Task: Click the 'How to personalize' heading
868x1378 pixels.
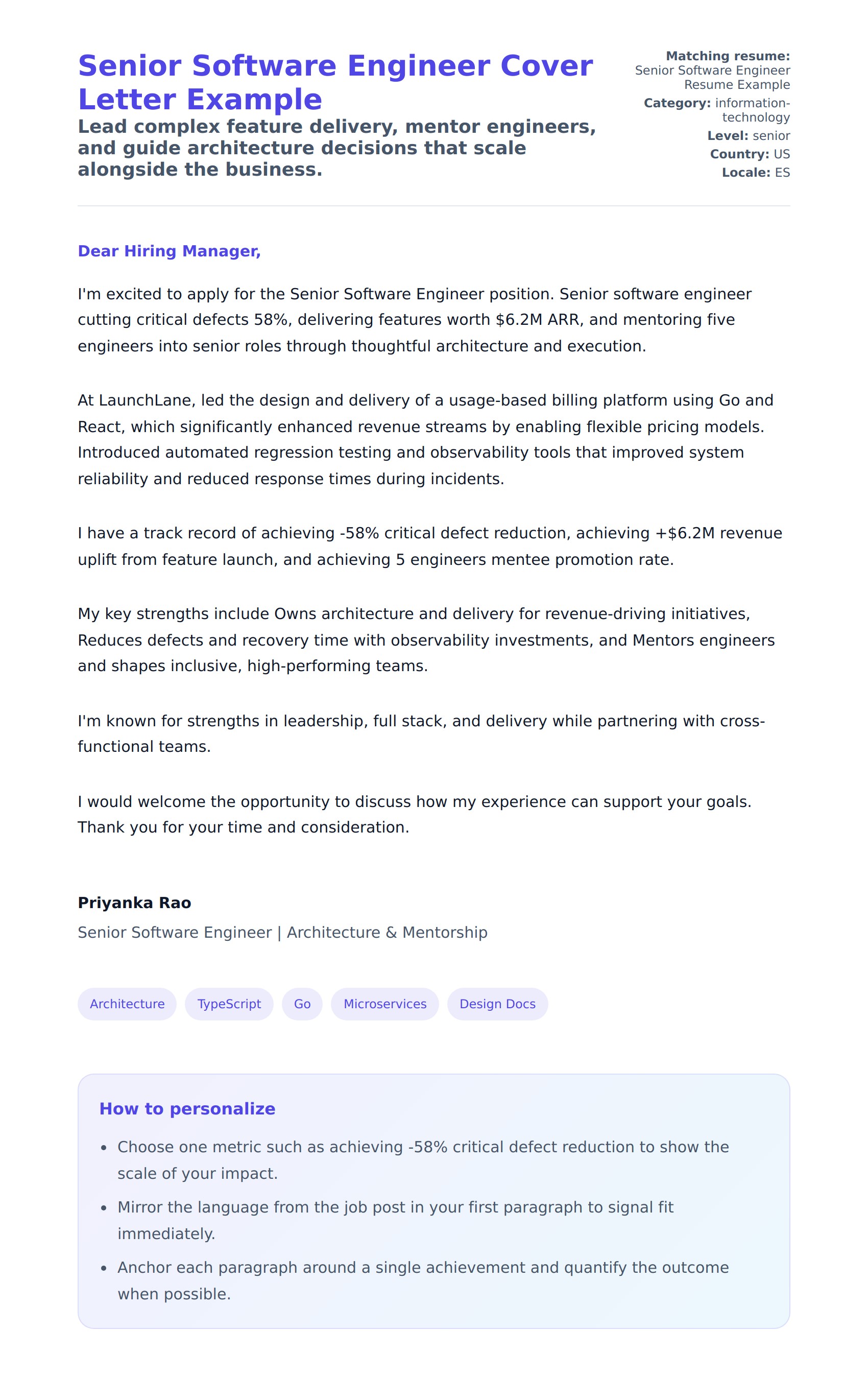Action: click(x=187, y=1108)
